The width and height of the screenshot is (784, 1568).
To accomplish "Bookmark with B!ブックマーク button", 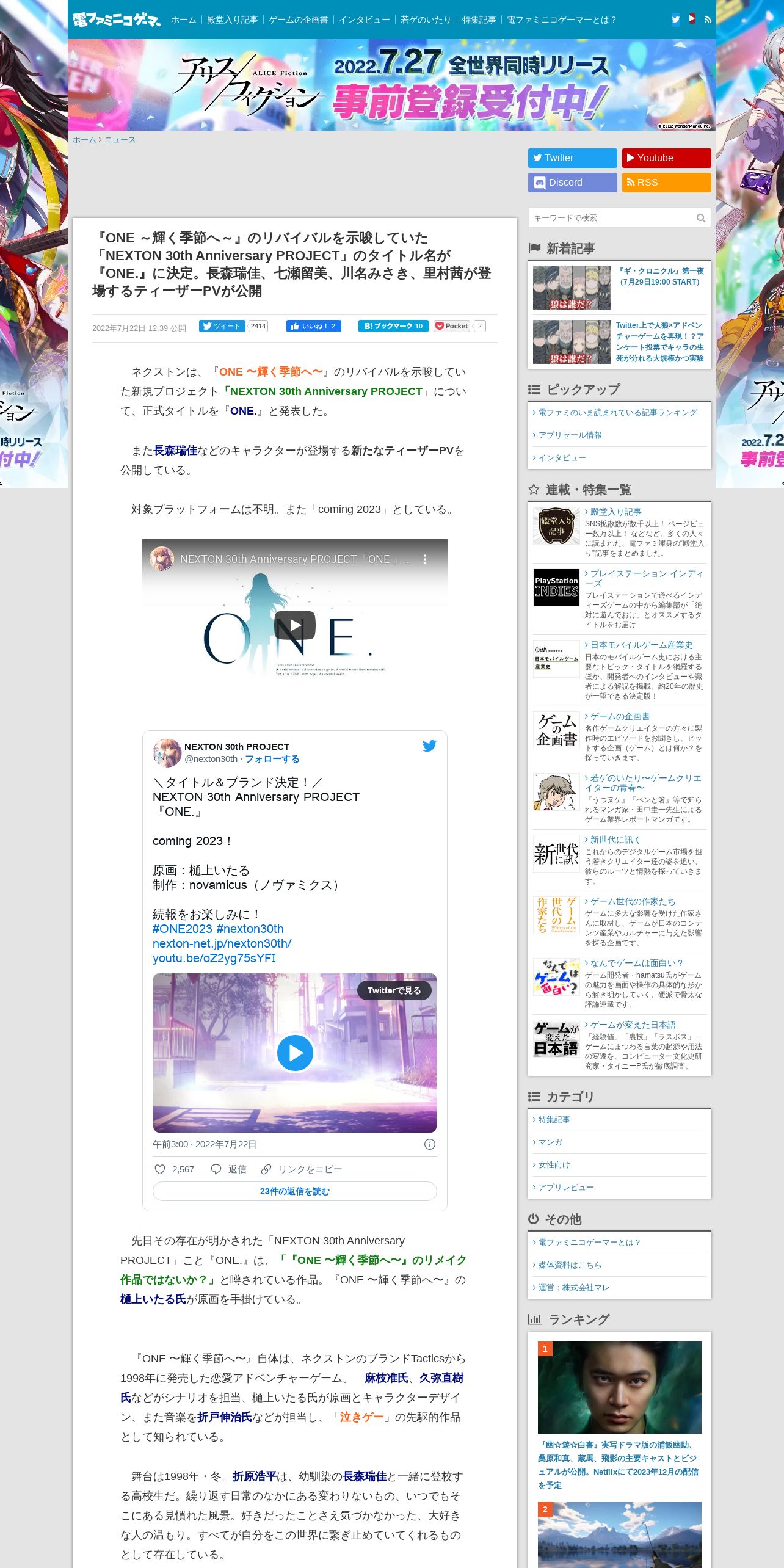I will click(x=393, y=326).
